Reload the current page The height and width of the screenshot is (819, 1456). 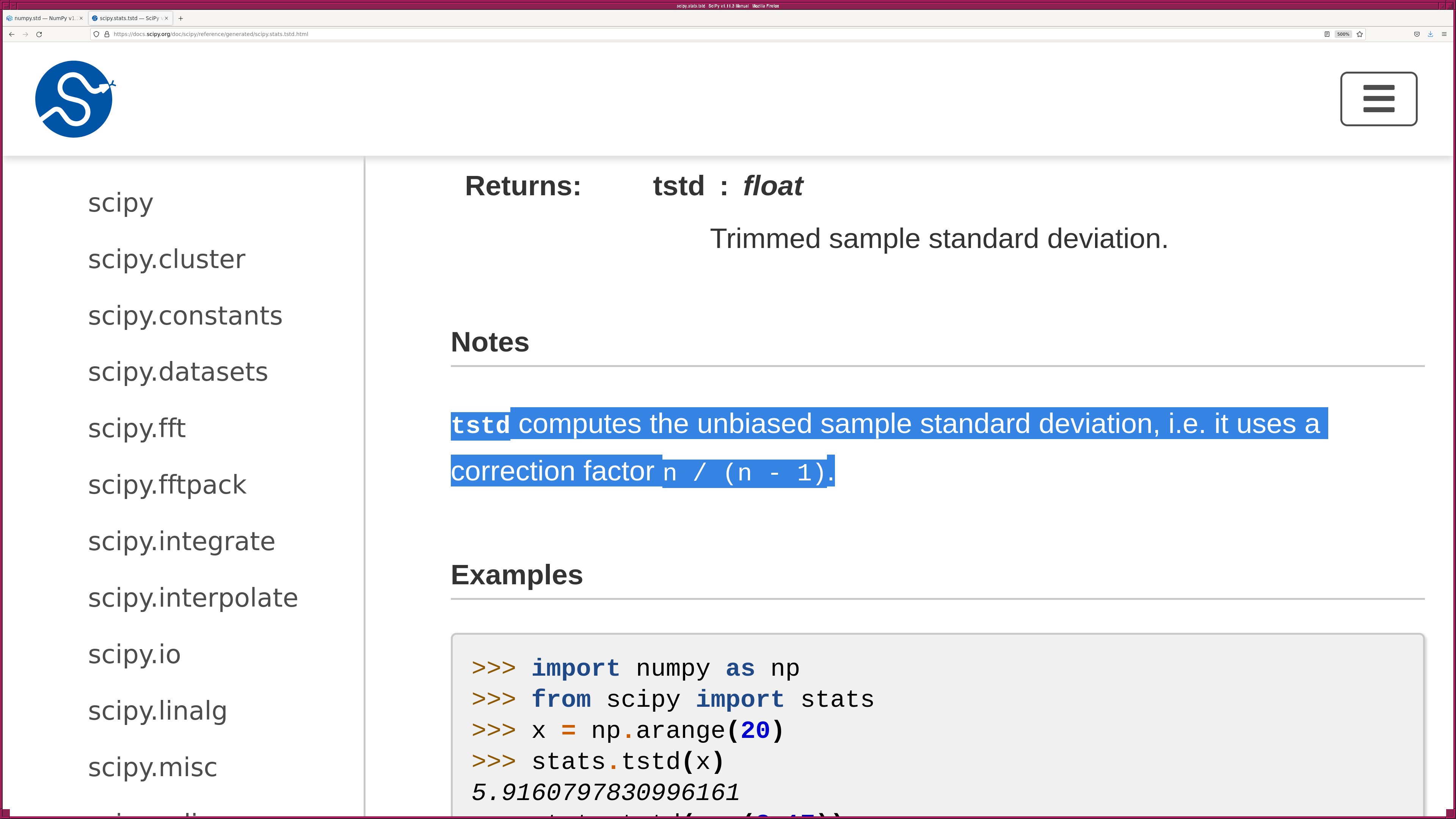point(39,35)
